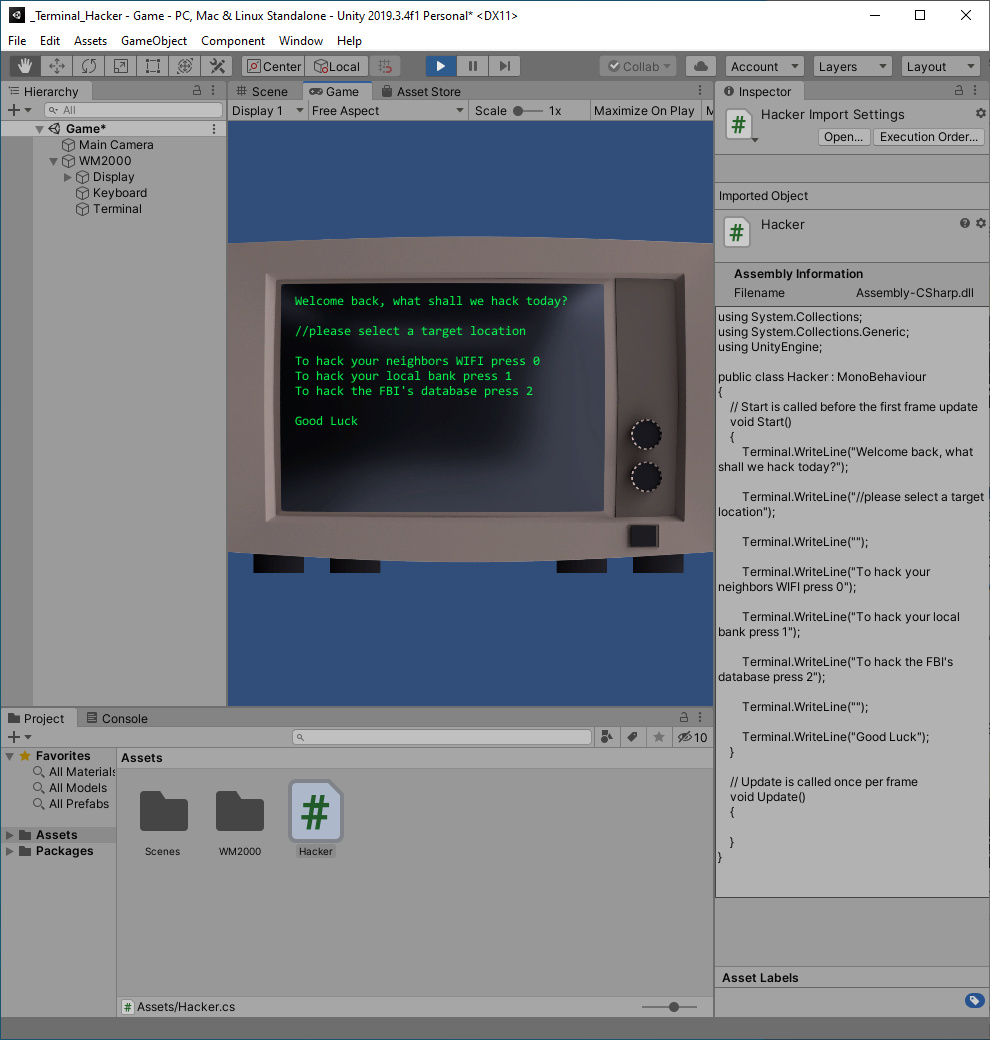Adjust the Game view Scale slider
990x1040 pixels.
519,111
